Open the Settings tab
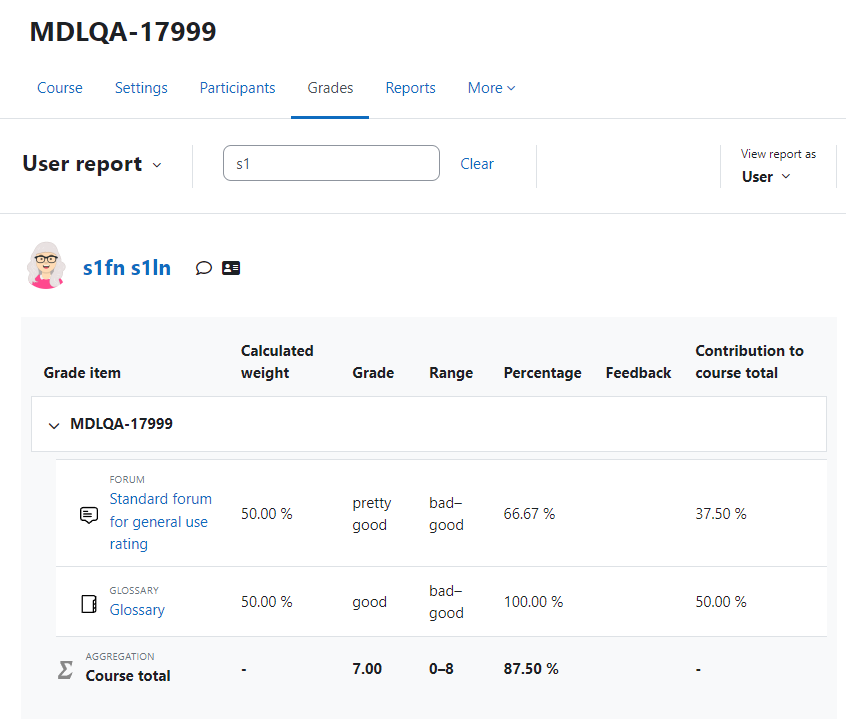The image size is (846, 719). [141, 88]
